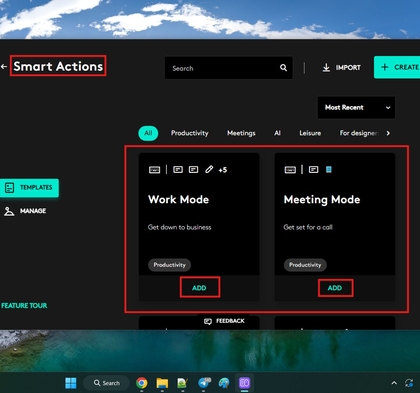Click the Productivity tag on Work Mode card
Screen dimensions: 420x393
pos(169,265)
